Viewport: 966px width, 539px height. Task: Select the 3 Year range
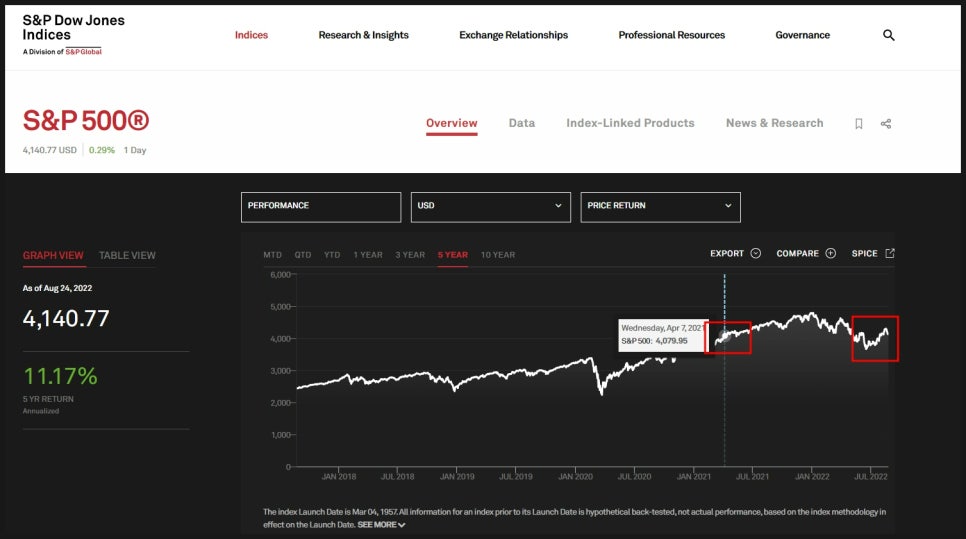tap(410, 255)
